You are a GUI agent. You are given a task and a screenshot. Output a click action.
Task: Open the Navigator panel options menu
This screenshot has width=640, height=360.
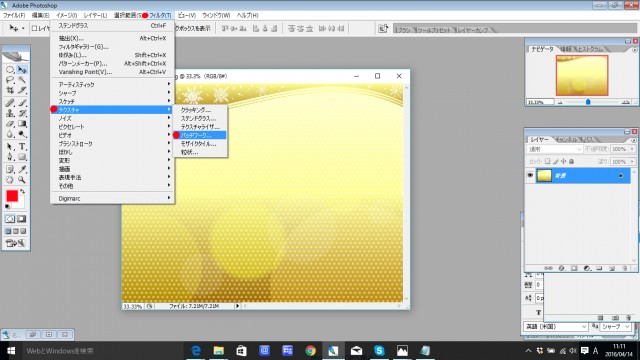click(x=634, y=49)
